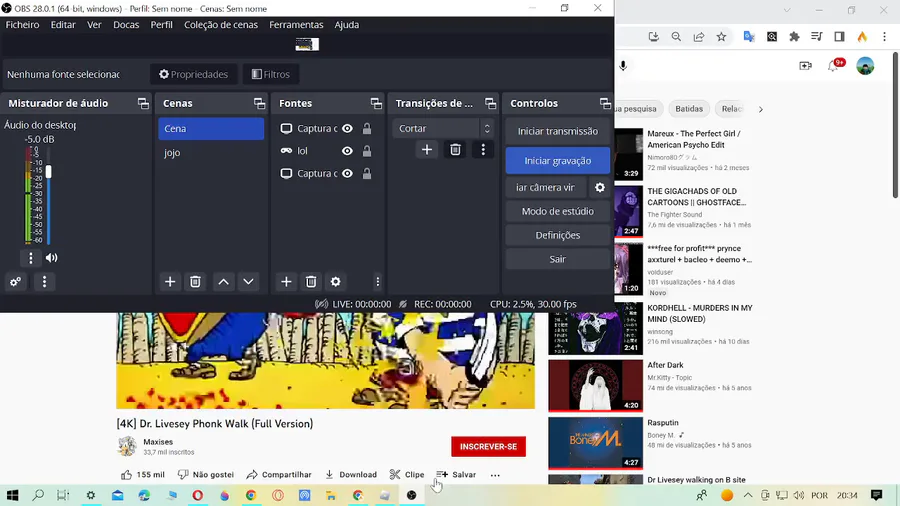The image size is (900, 506).
Task: Open the Ficheiro menu
Action: click(22, 25)
